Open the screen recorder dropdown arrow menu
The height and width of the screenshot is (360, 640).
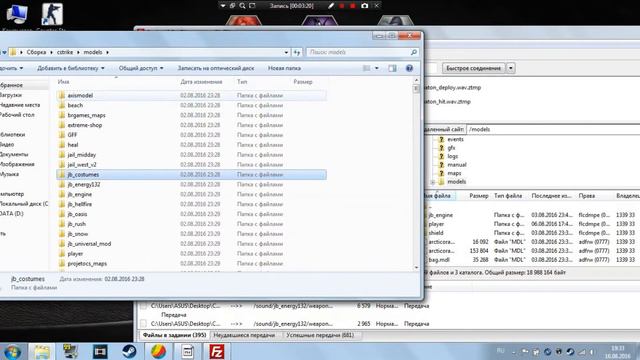coord(223,6)
